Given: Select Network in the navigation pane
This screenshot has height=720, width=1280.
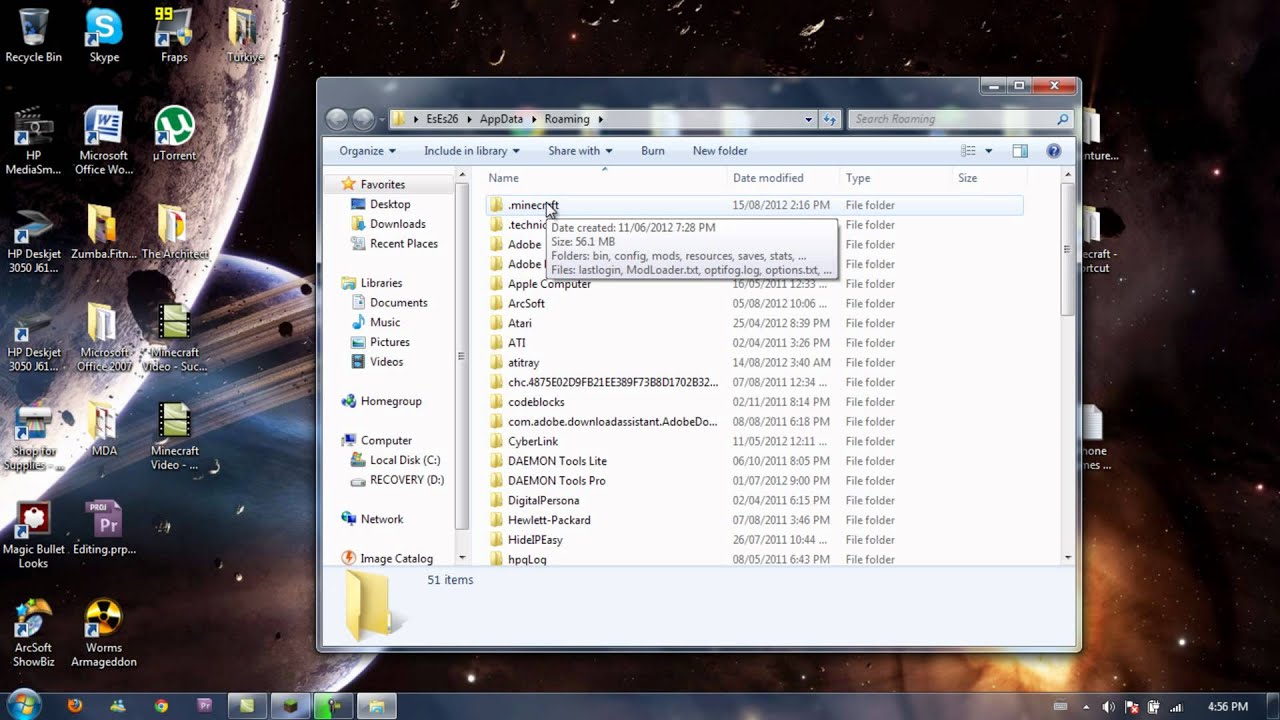Looking at the screenshot, I should point(372,519).
